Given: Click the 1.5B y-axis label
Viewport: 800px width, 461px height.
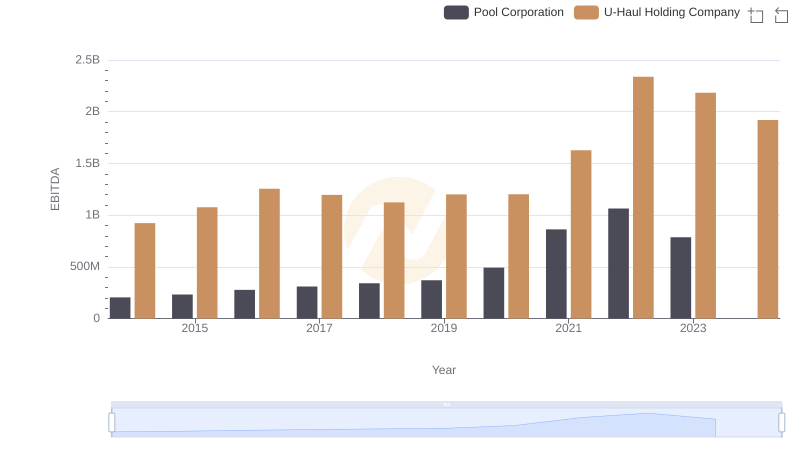Looking at the screenshot, I should (88, 163).
